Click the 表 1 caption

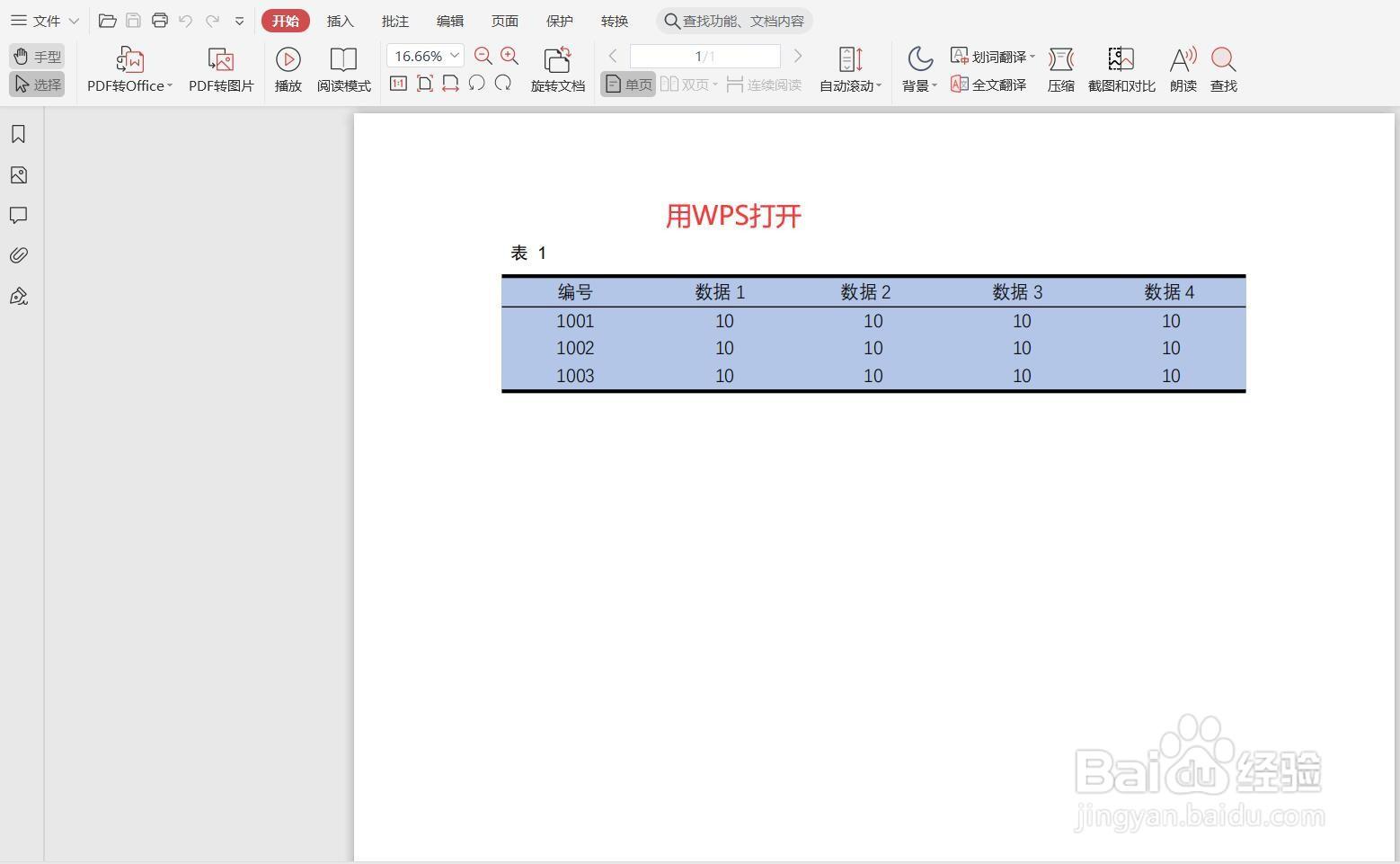(x=528, y=253)
